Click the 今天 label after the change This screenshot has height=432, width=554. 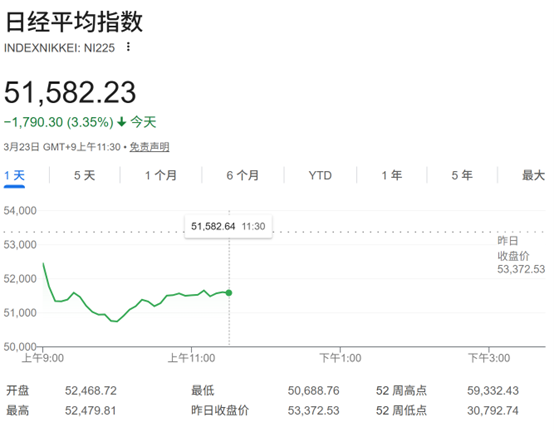pyautogui.click(x=143, y=122)
